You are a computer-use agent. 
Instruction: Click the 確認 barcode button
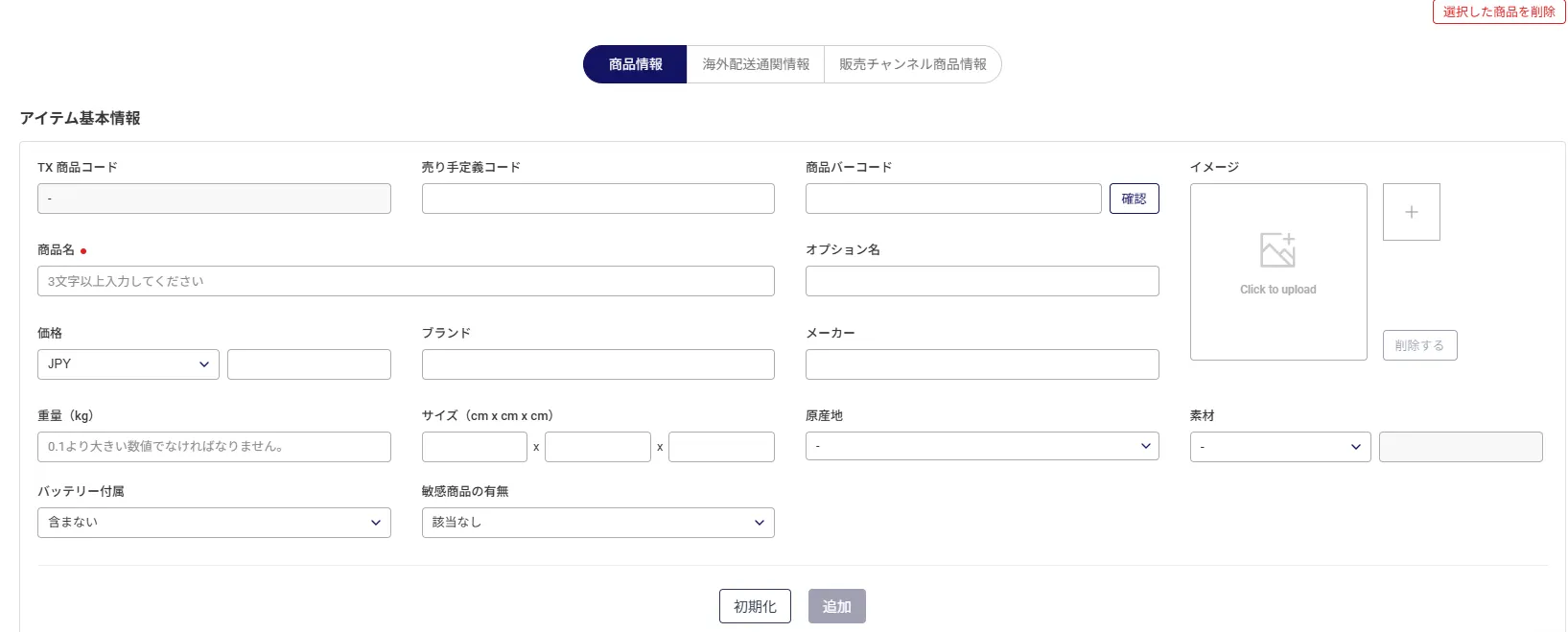point(1134,199)
